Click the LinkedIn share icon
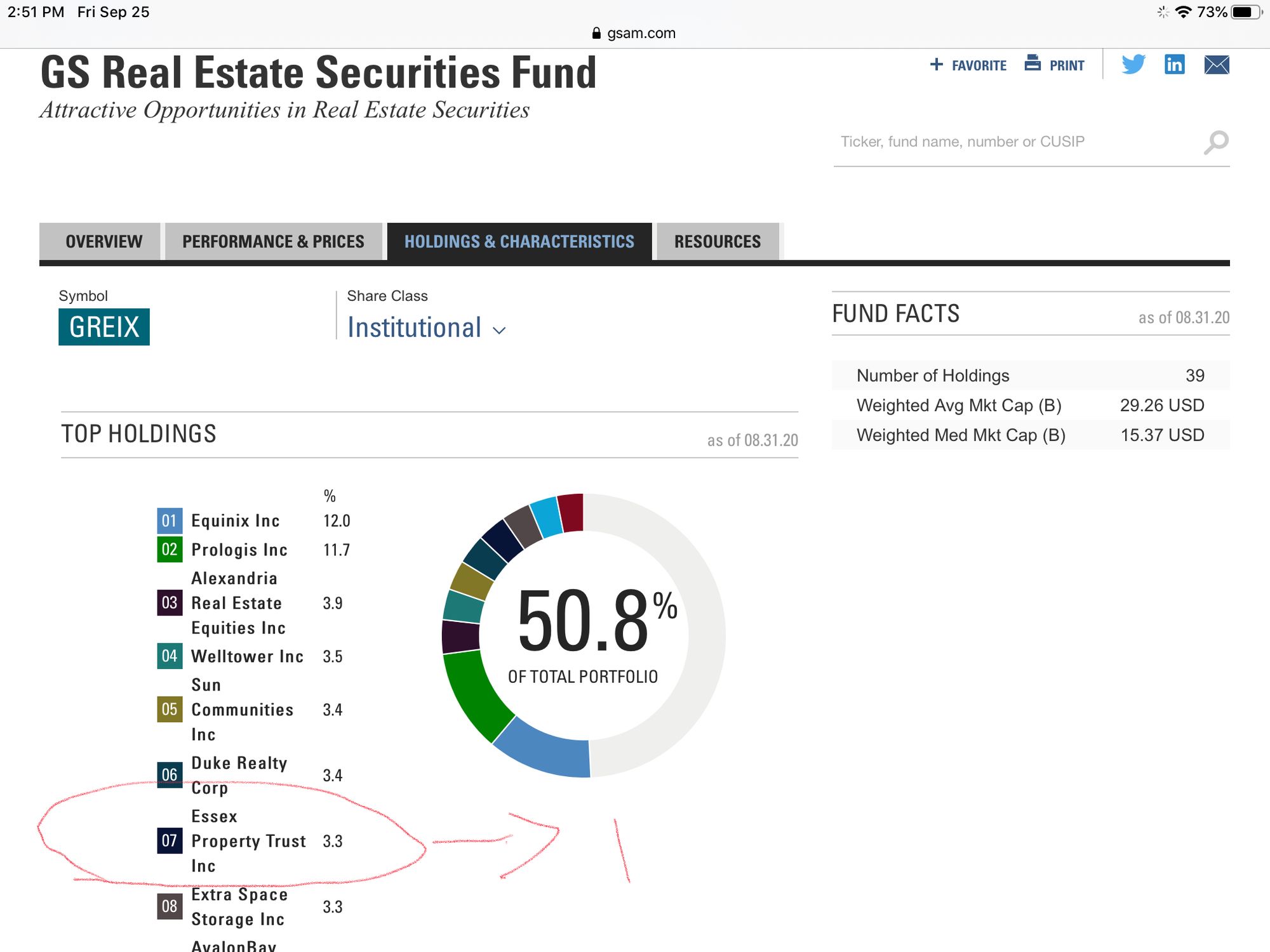 click(x=1174, y=65)
